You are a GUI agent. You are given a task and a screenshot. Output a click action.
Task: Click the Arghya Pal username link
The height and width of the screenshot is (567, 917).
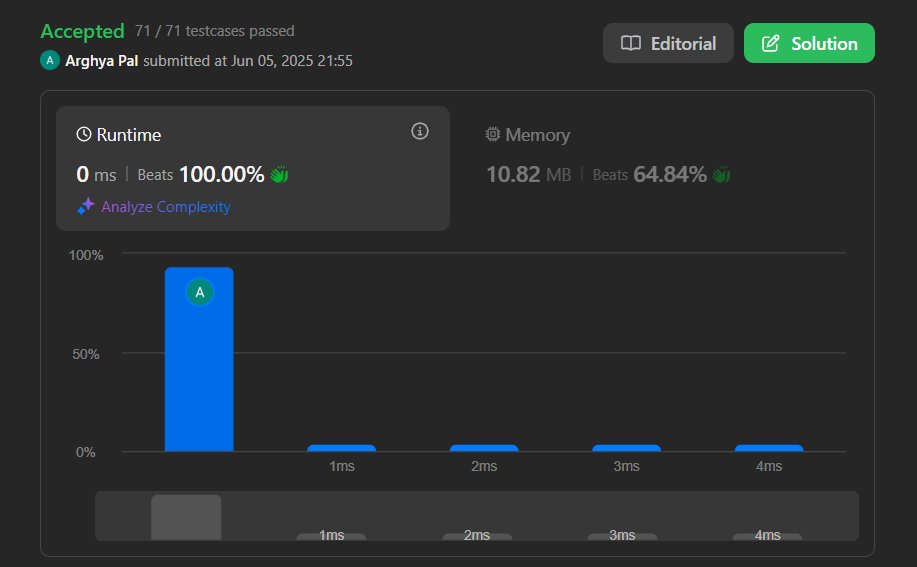[102, 61]
